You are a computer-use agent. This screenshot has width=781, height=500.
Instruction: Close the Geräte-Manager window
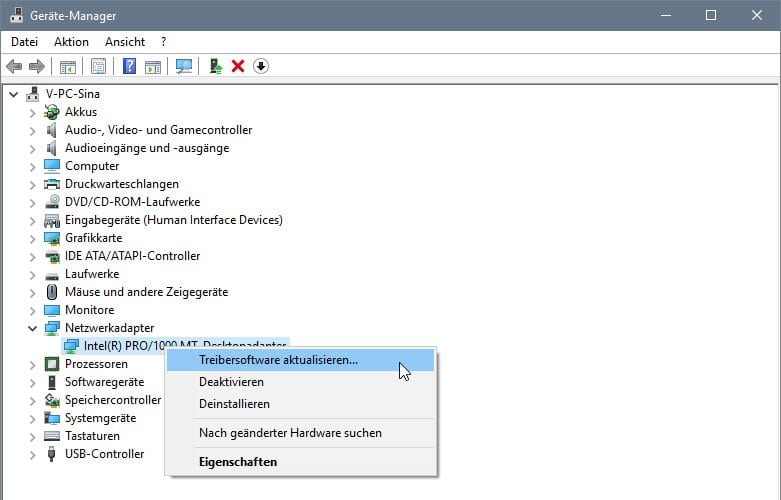pyautogui.click(x=757, y=15)
